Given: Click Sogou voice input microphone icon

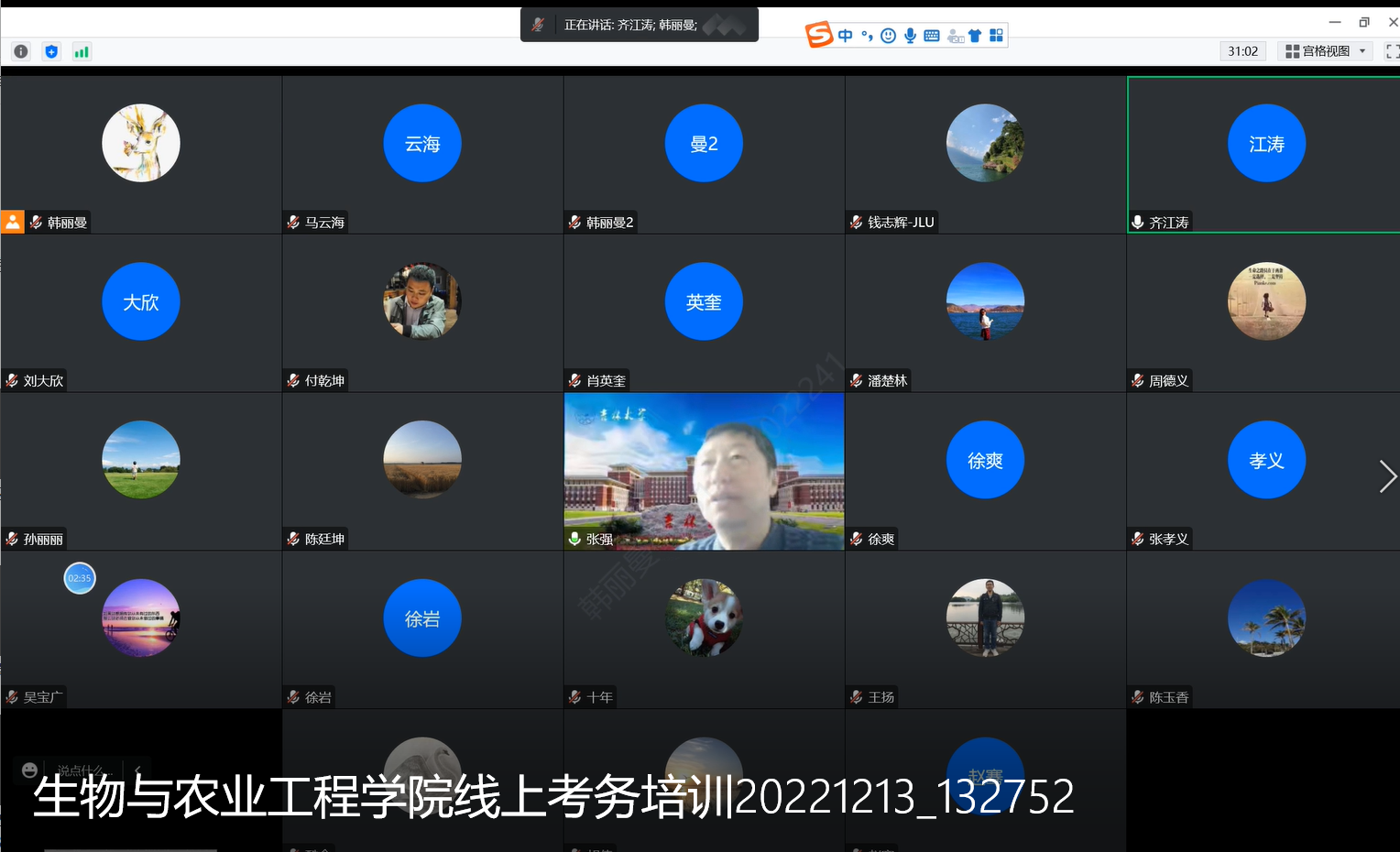Looking at the screenshot, I should 910,36.
